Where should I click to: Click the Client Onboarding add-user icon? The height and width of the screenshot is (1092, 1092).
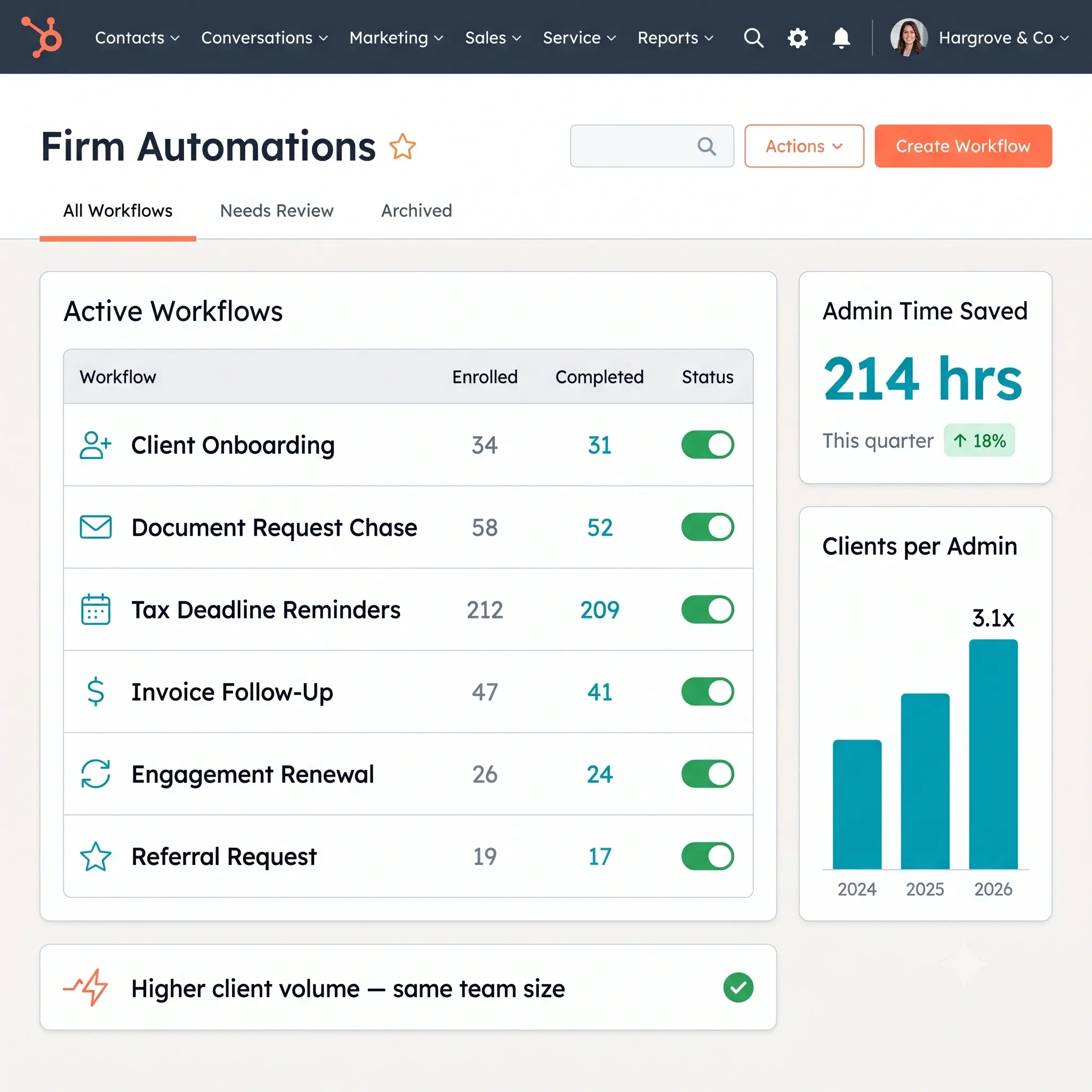click(x=95, y=445)
